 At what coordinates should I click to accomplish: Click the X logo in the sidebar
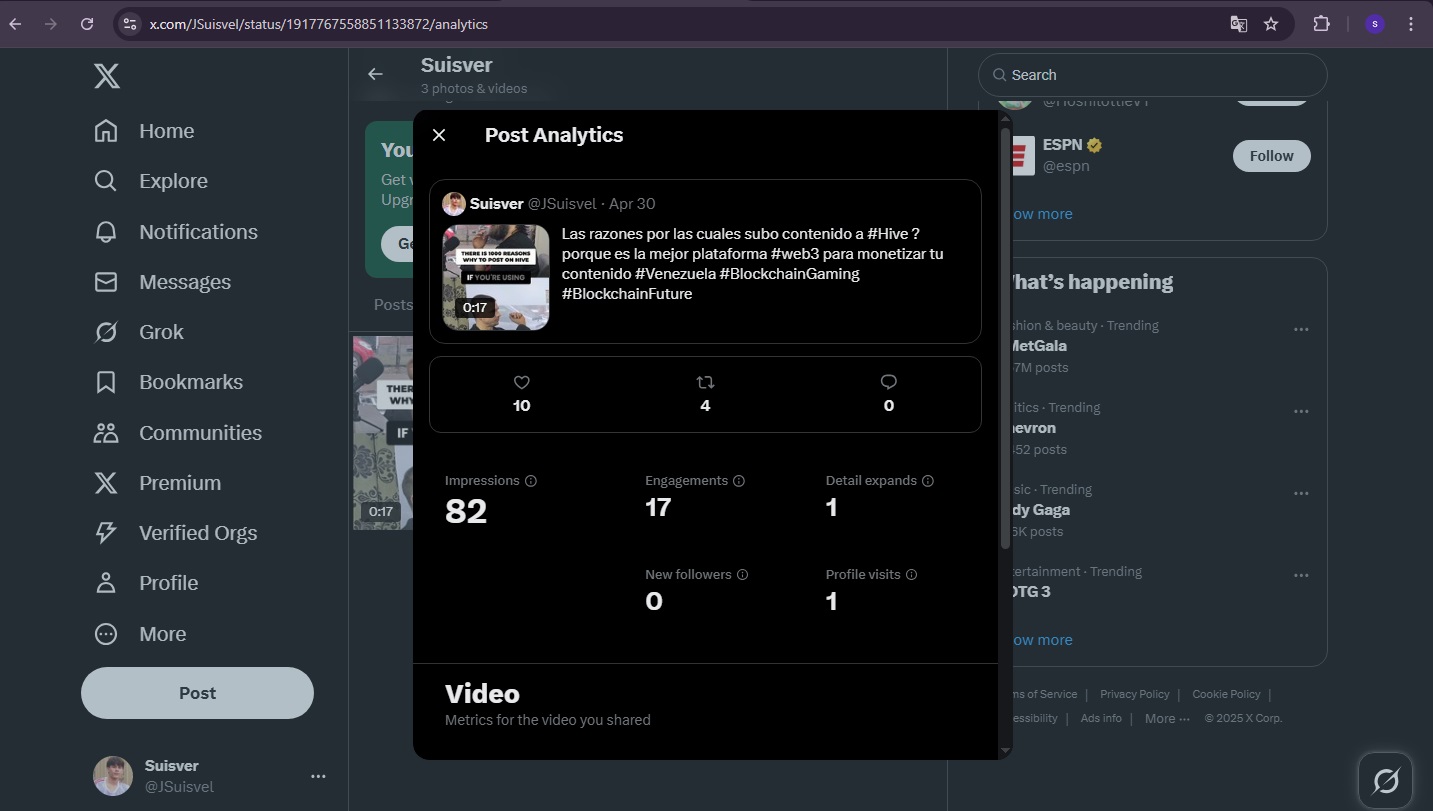(107, 75)
